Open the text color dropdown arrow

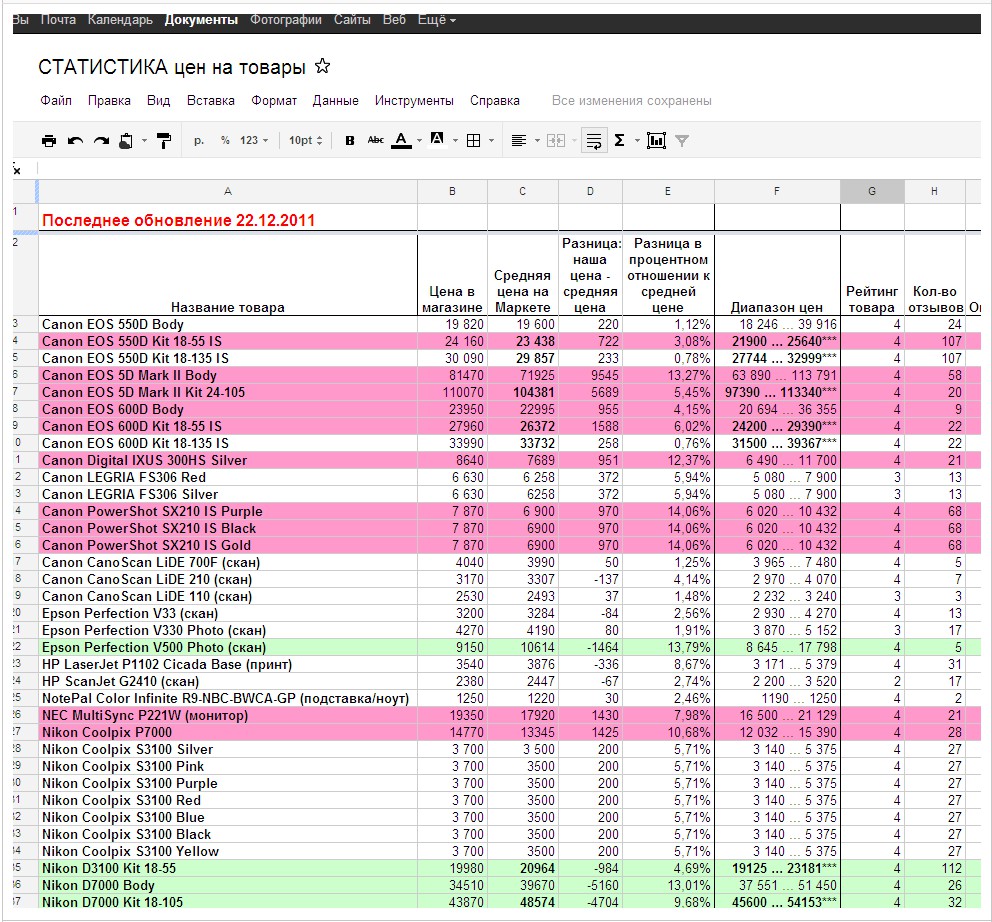tap(419, 140)
